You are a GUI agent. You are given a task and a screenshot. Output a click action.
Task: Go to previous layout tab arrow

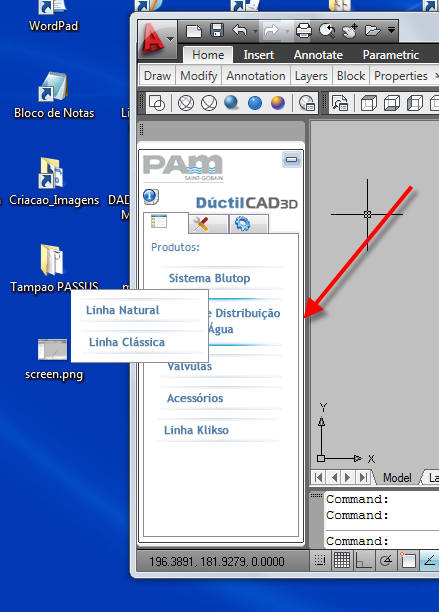click(x=334, y=477)
